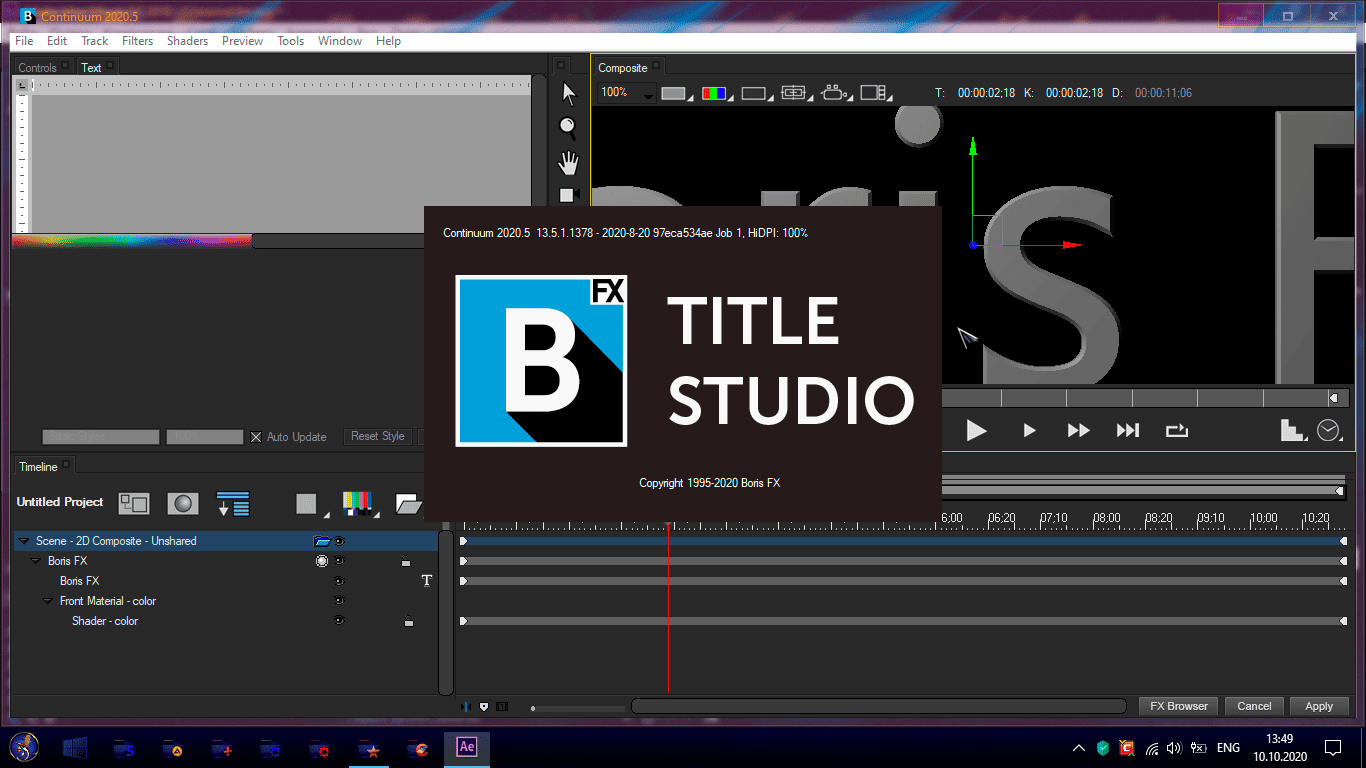
Task: Hide the Shader - color track
Action: tap(339, 621)
